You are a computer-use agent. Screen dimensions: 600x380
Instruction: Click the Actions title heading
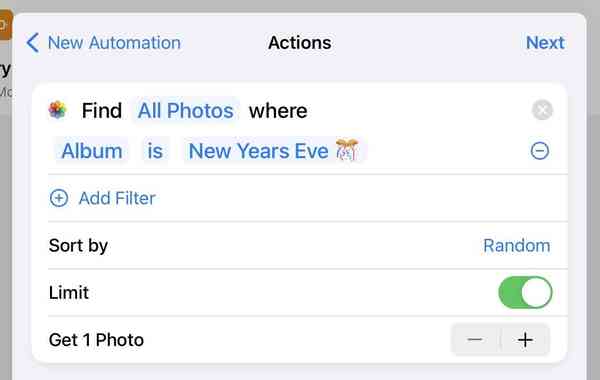click(x=300, y=42)
